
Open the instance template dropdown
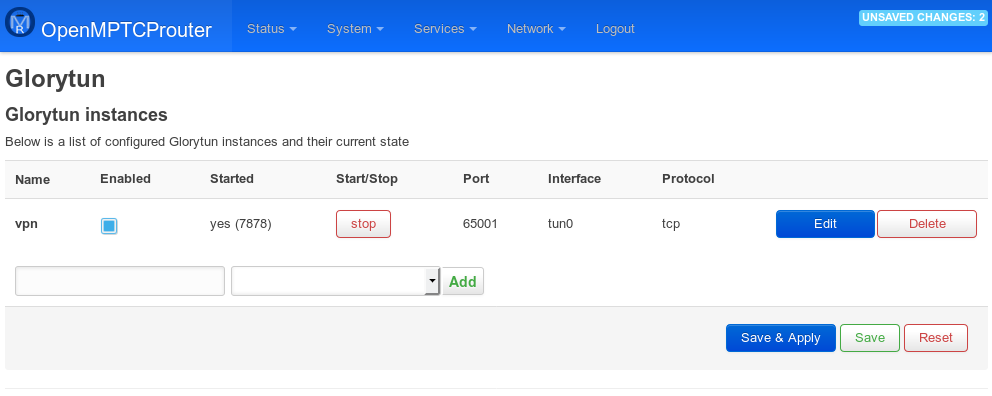(x=335, y=281)
